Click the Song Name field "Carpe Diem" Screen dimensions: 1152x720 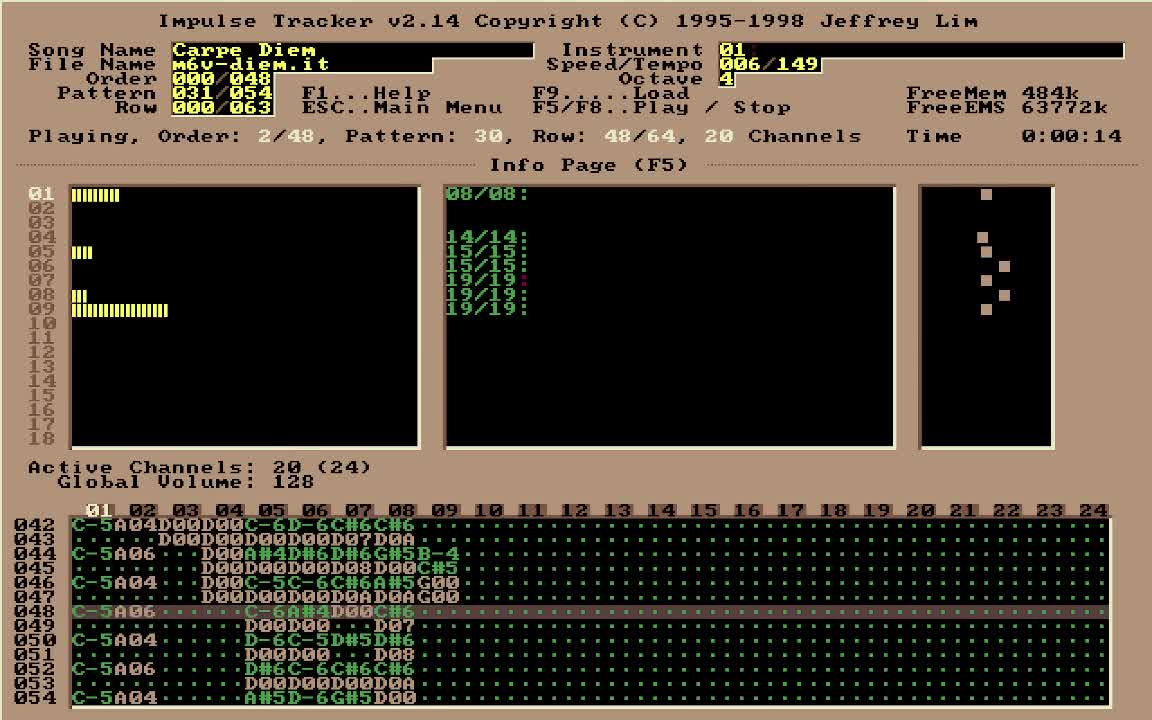pyautogui.click(x=351, y=50)
